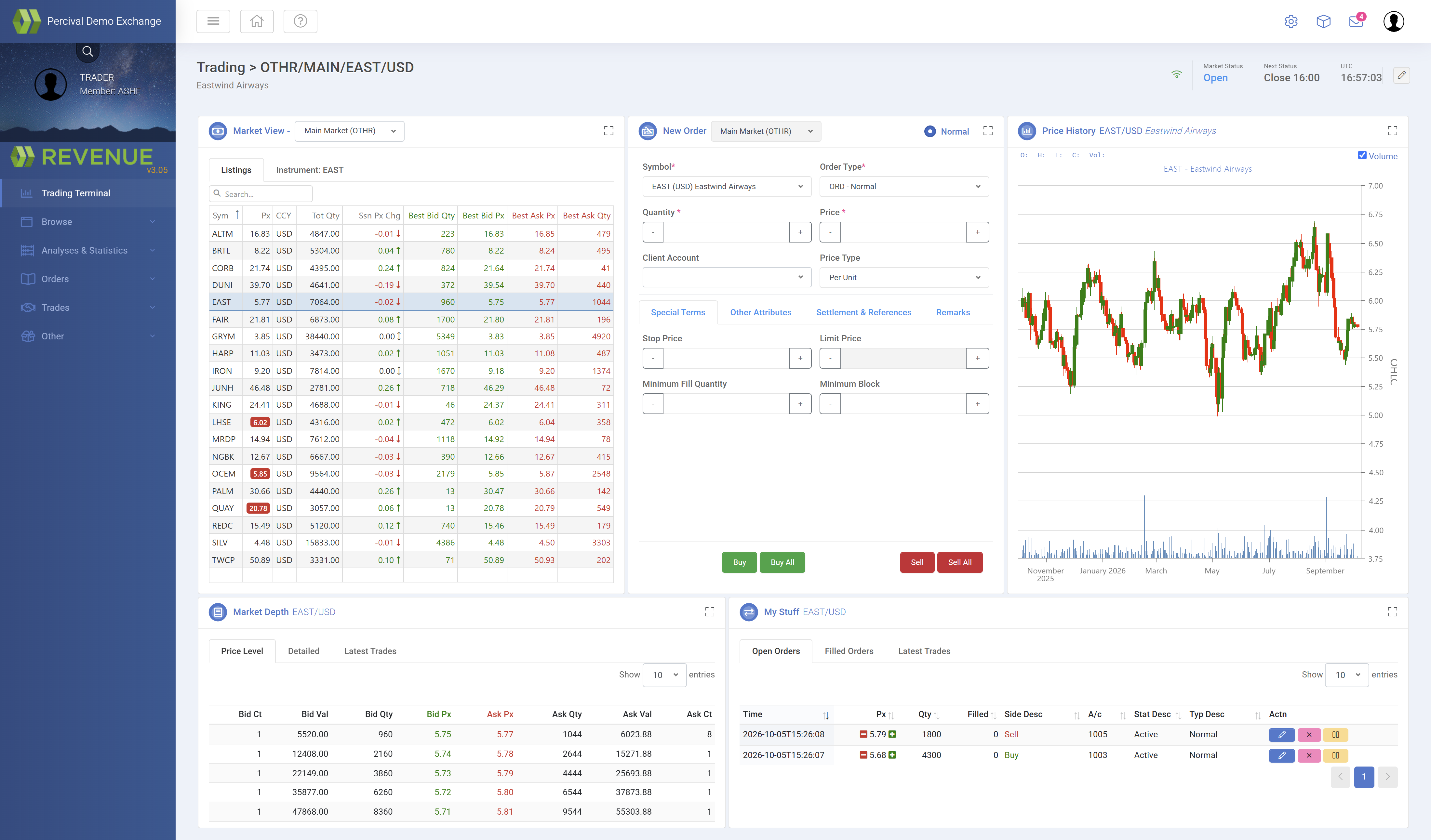
Task: Increase price of 5.68 order
Action: (892, 755)
